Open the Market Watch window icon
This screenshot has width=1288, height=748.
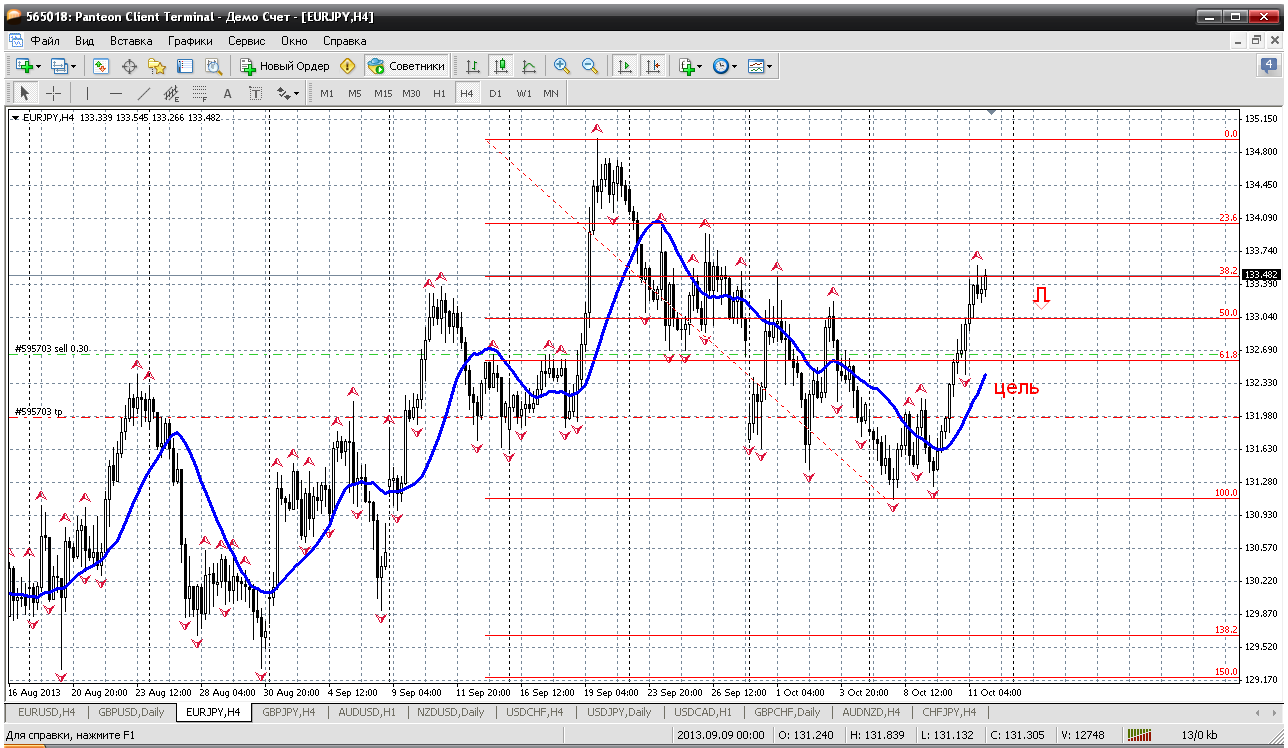click(101, 66)
